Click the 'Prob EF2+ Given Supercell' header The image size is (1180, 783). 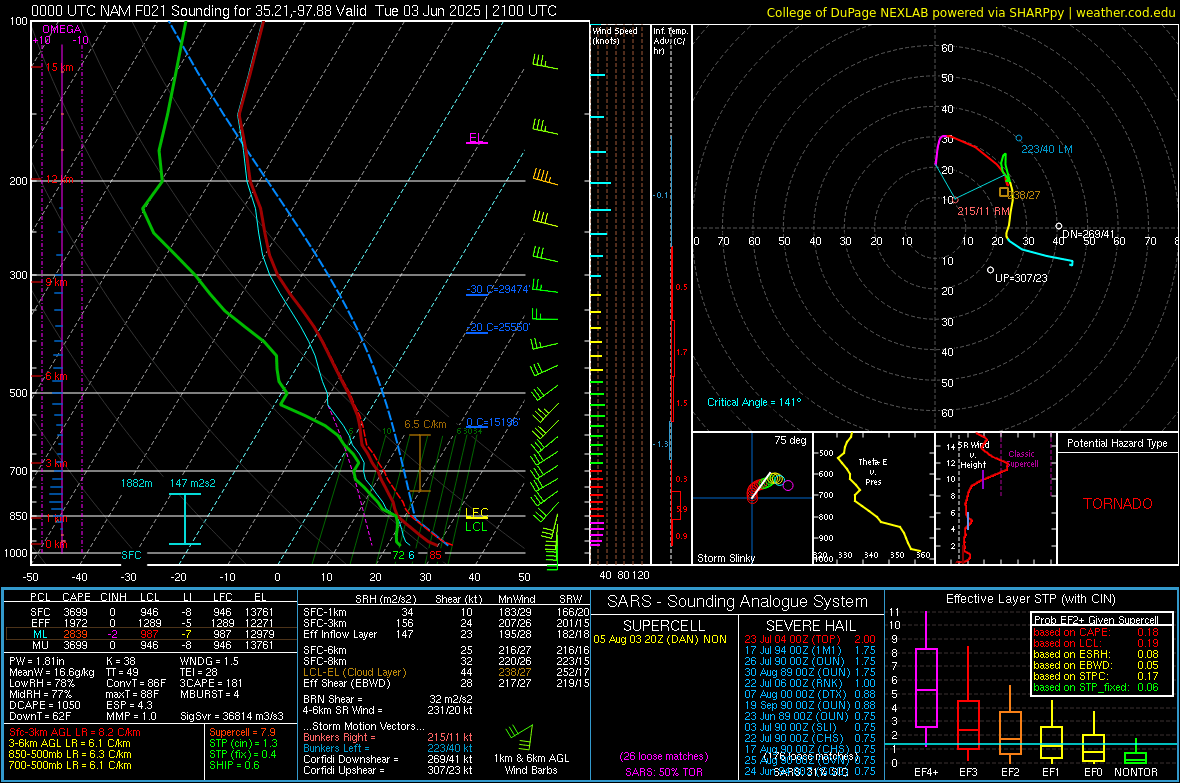[x=1096, y=620]
